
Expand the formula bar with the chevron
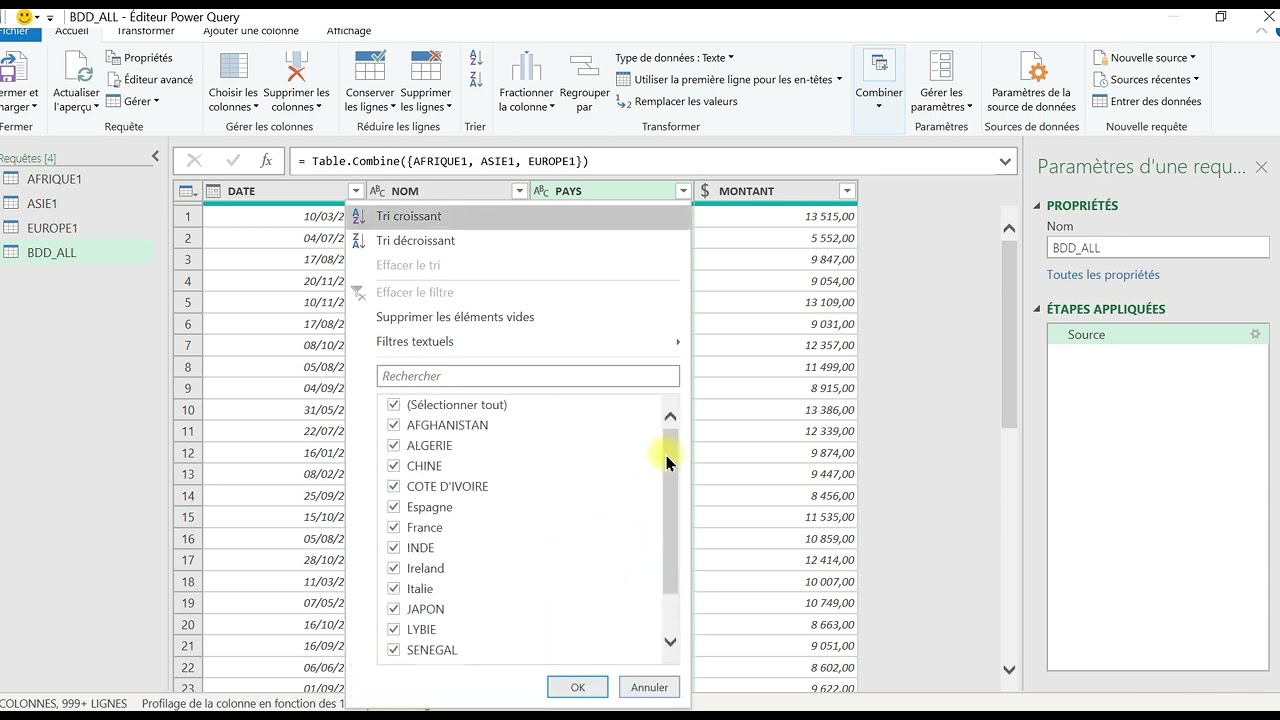(x=1005, y=161)
